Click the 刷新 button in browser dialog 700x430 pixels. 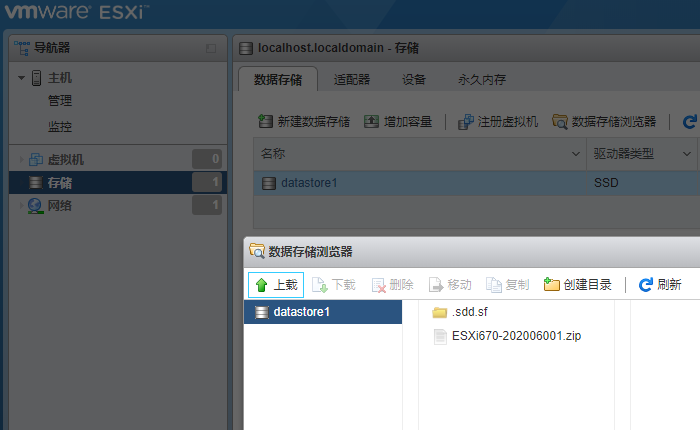660,285
